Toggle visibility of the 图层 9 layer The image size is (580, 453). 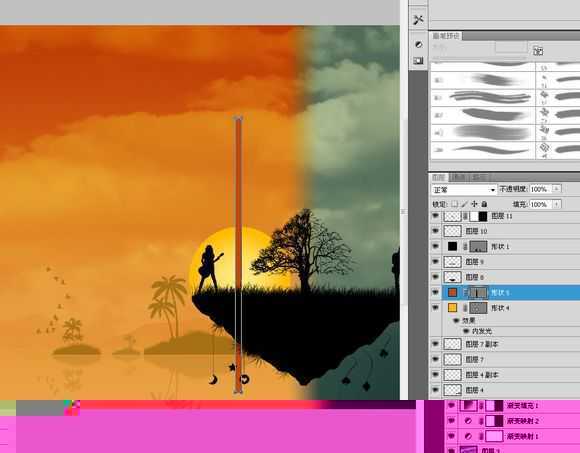(x=436, y=262)
